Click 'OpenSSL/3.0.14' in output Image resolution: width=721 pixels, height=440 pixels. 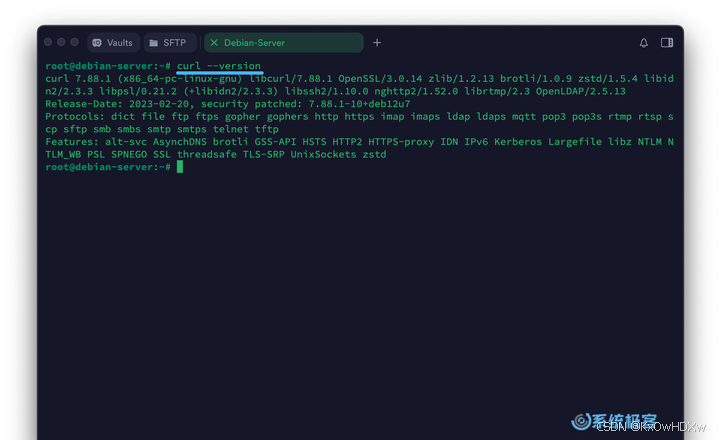pos(380,79)
